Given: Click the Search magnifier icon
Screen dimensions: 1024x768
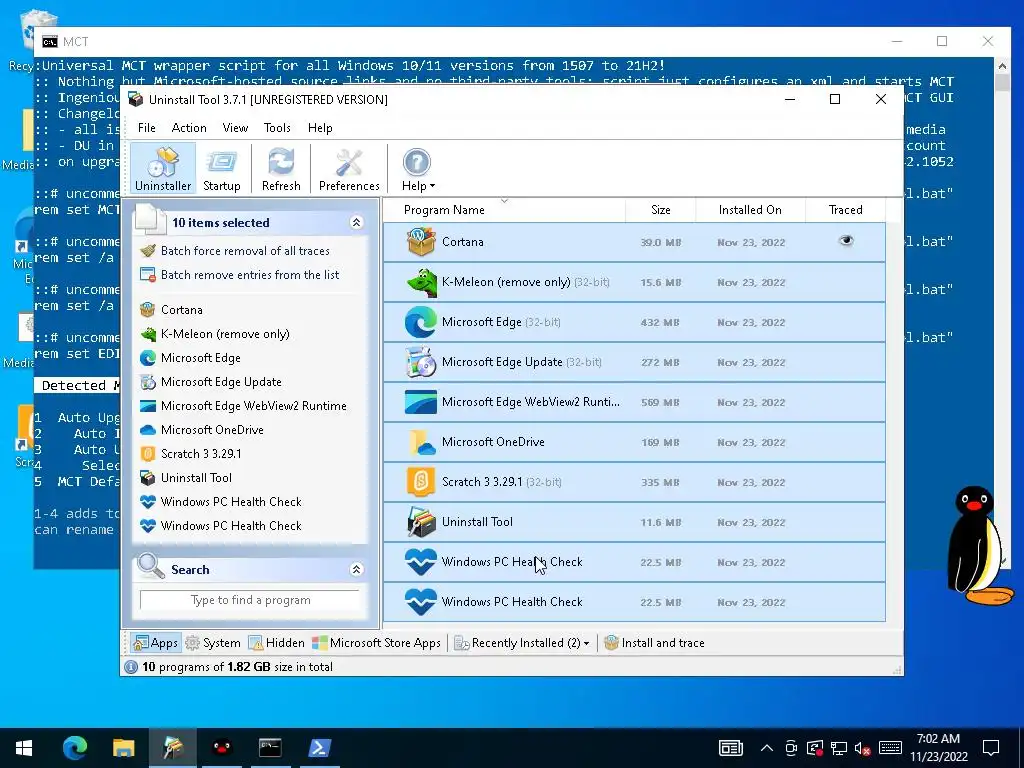Looking at the screenshot, I should [x=151, y=566].
